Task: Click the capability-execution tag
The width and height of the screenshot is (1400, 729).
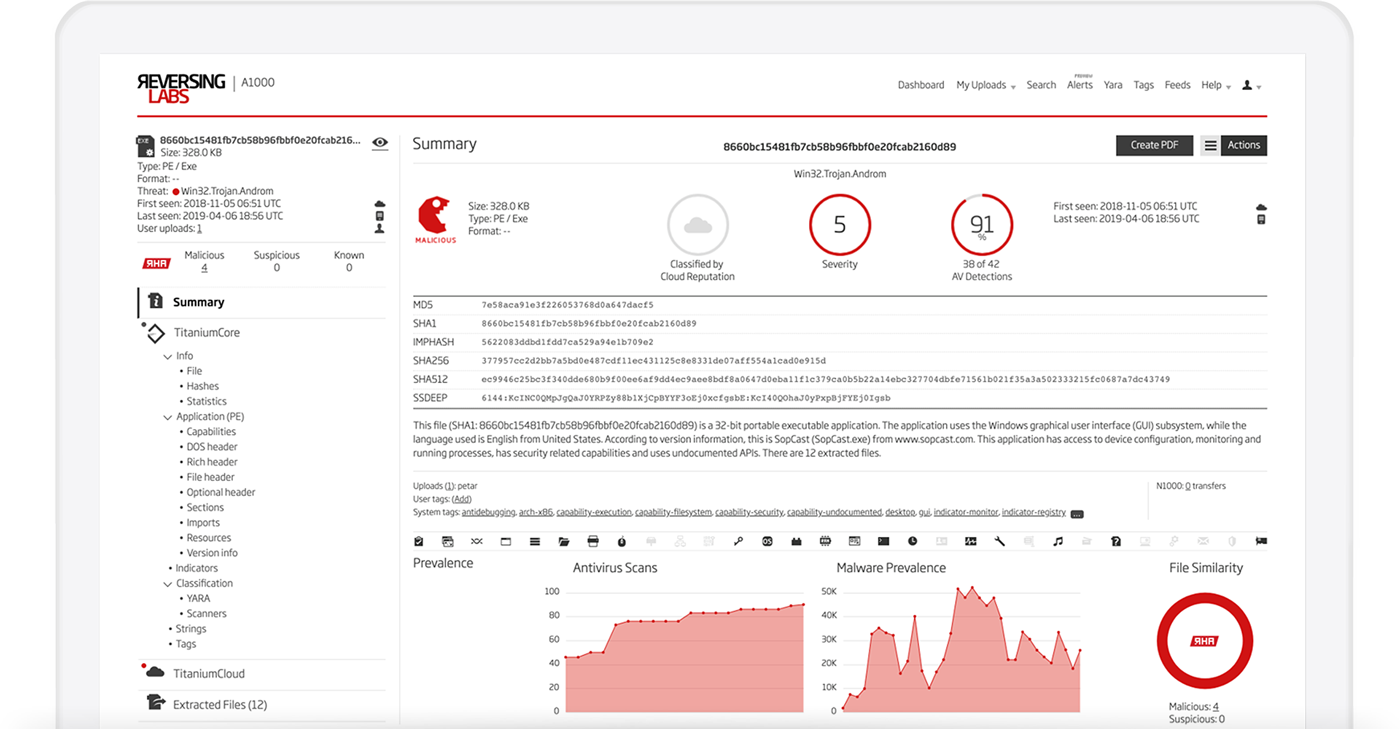Action: 593,512
